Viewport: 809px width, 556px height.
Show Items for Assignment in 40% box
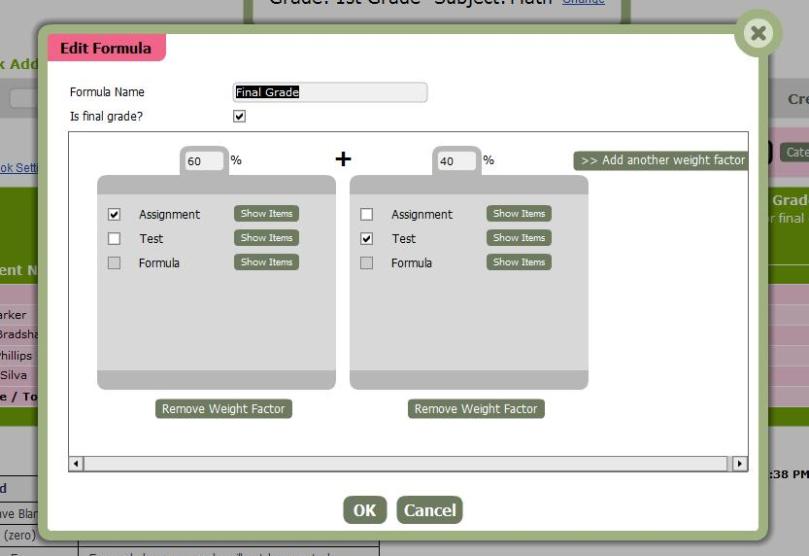click(x=519, y=214)
